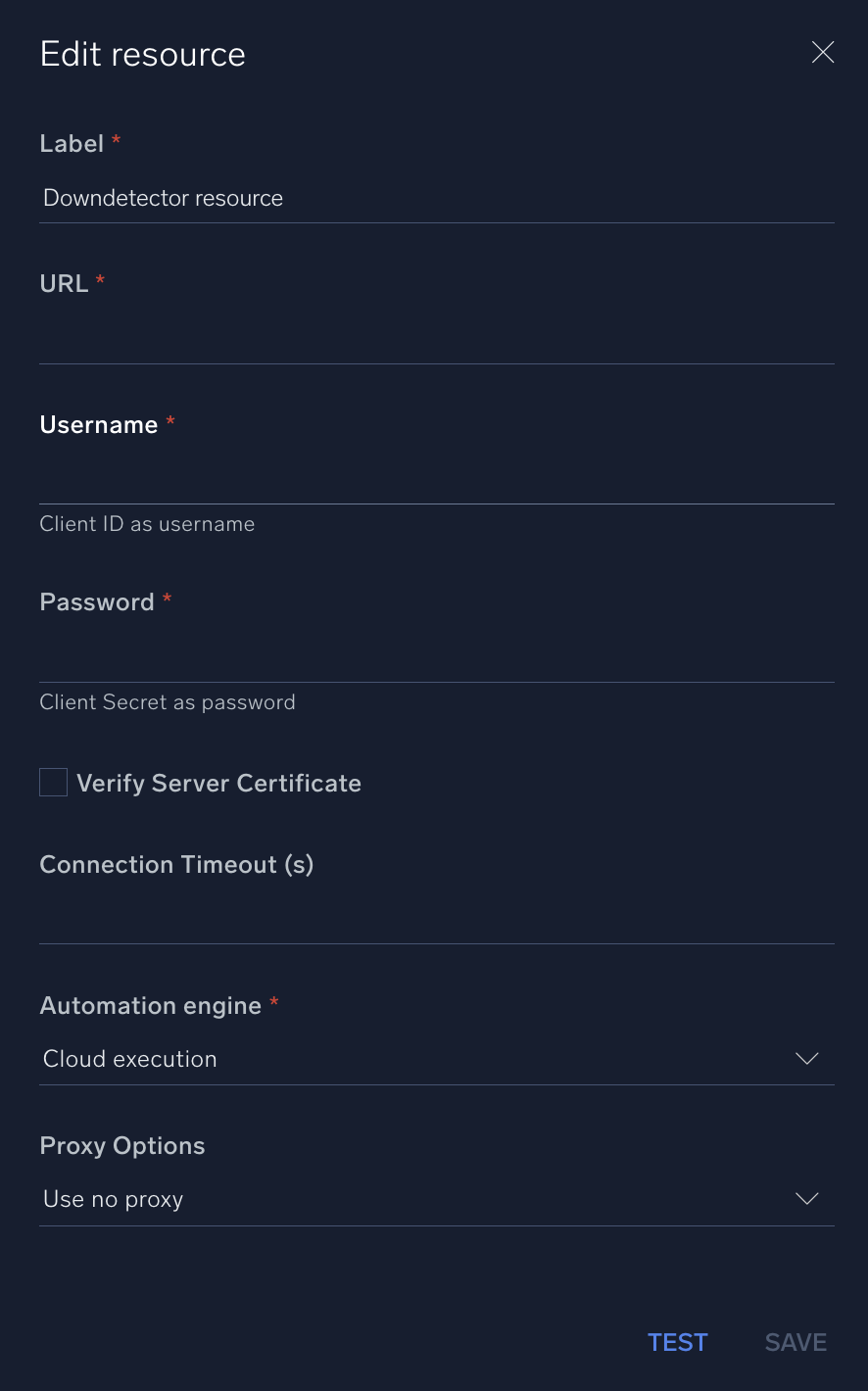Screen dimensions: 868x1391
Task: Open the Proxy Options selection list
Action: pos(437,1198)
